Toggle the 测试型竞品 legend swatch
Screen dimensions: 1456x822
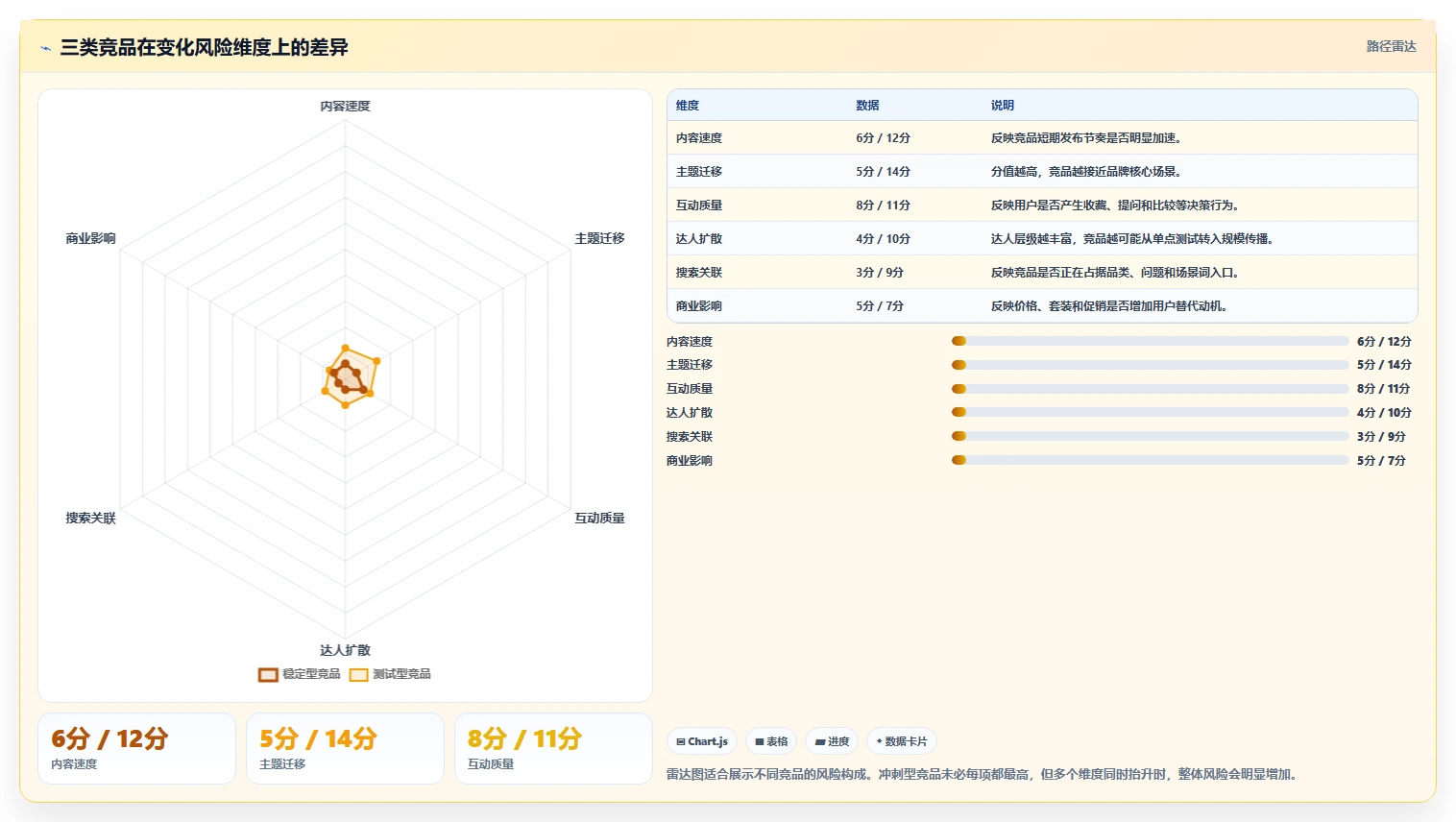[358, 674]
